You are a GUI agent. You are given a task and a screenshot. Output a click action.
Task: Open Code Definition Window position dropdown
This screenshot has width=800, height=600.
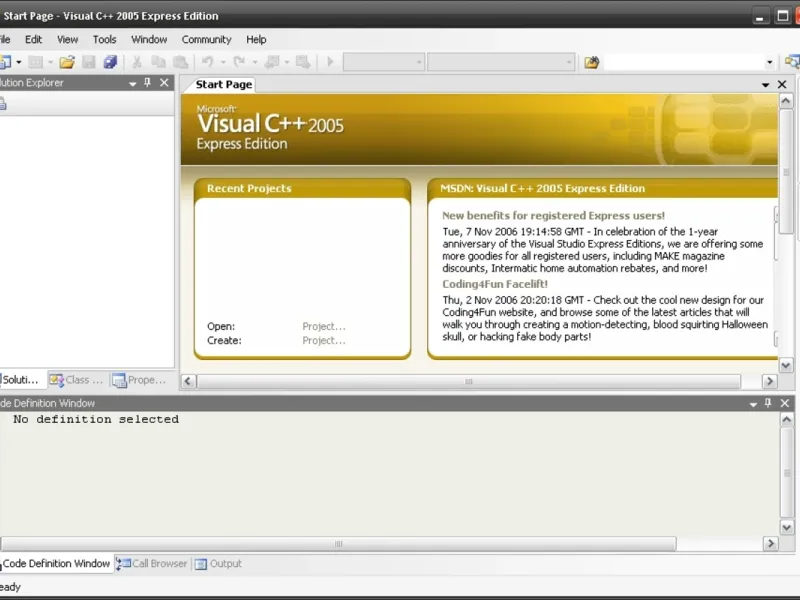753,404
